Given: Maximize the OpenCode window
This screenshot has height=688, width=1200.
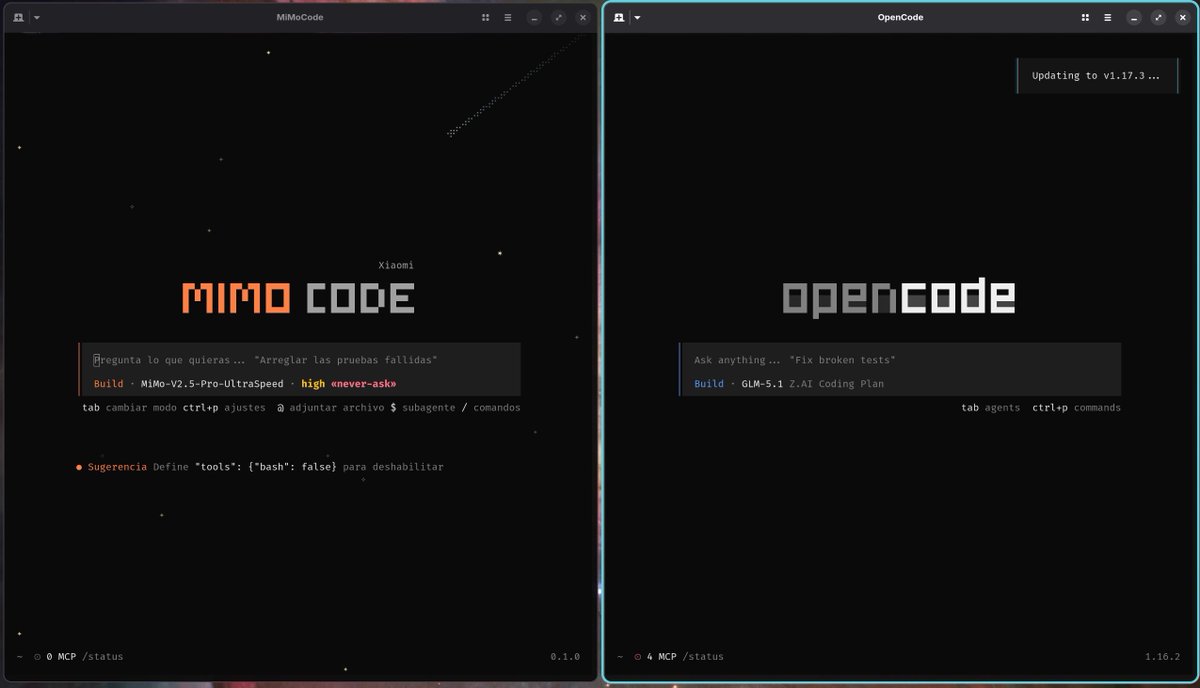Looking at the screenshot, I should (1158, 17).
